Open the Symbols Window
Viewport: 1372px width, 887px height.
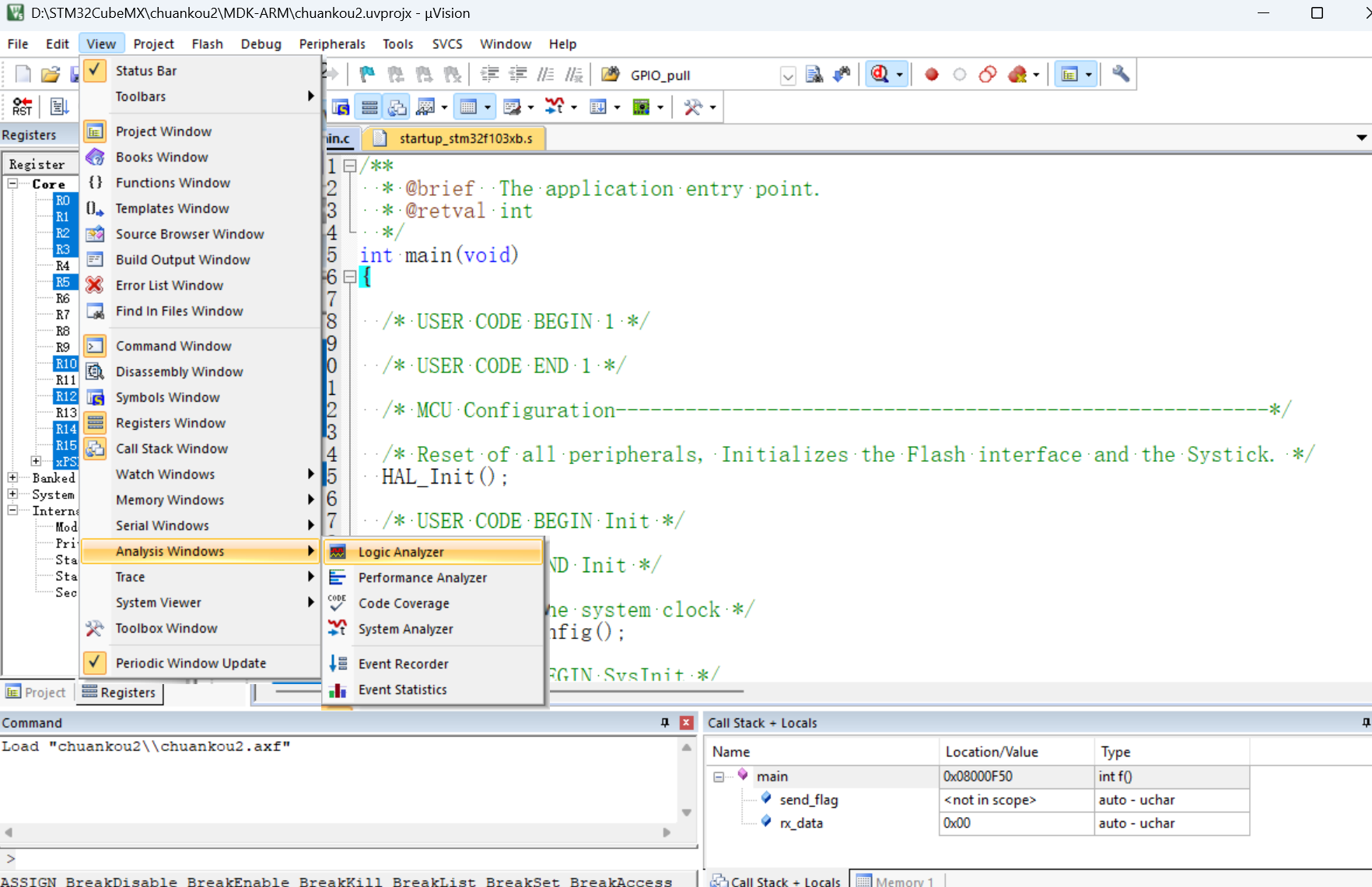pyautogui.click(x=201, y=397)
